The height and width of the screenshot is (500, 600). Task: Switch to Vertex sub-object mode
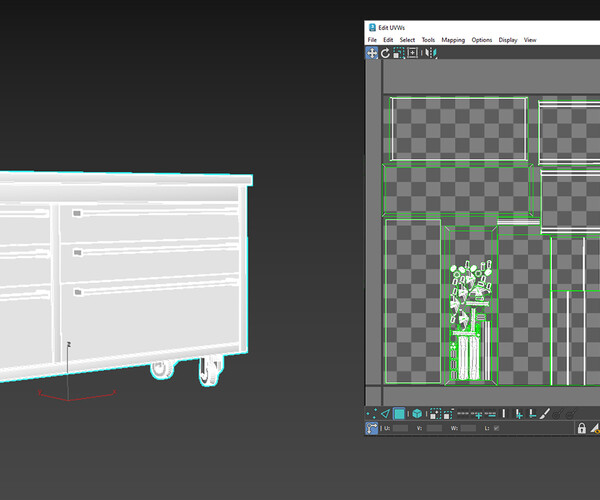tap(372, 413)
